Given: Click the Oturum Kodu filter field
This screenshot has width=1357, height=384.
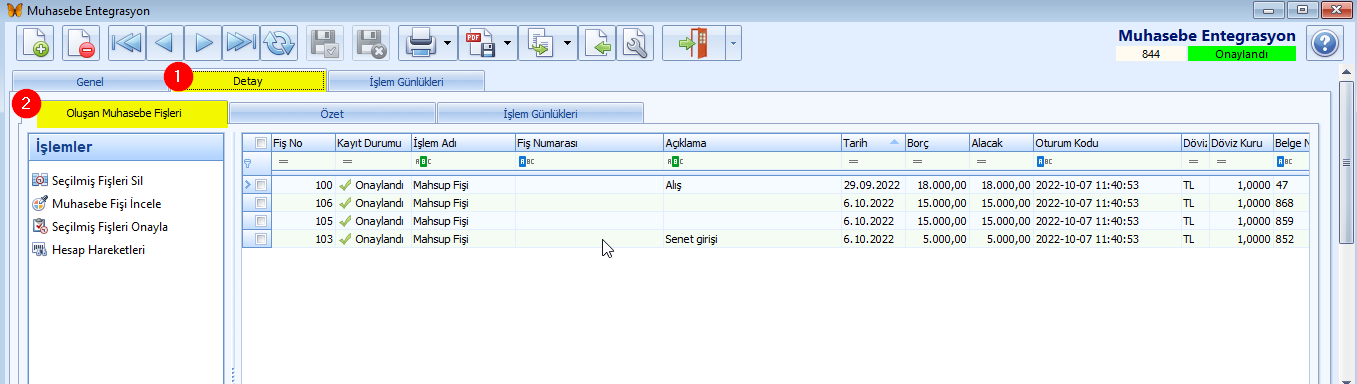Looking at the screenshot, I should [1107, 161].
